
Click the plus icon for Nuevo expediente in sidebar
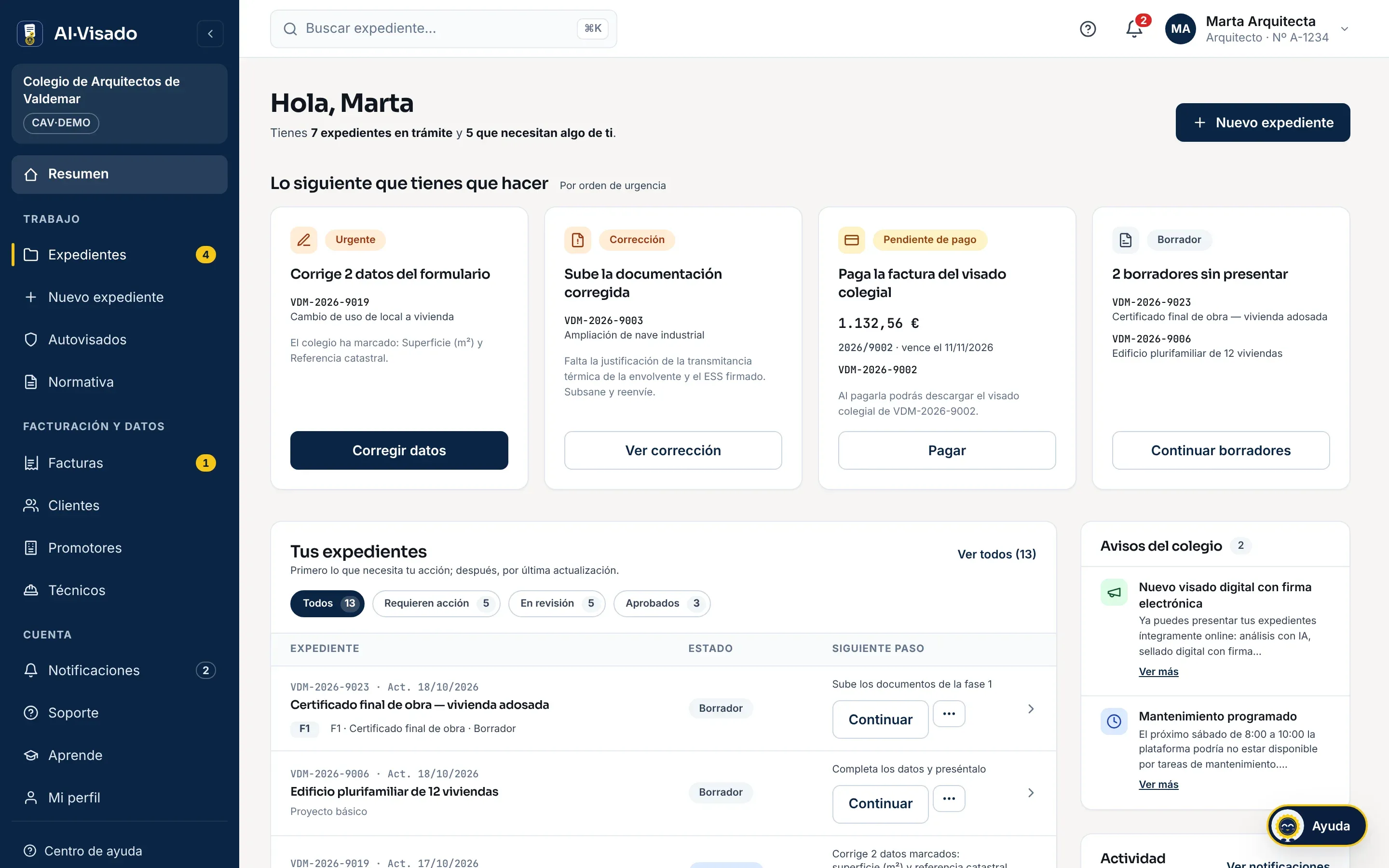(31, 298)
